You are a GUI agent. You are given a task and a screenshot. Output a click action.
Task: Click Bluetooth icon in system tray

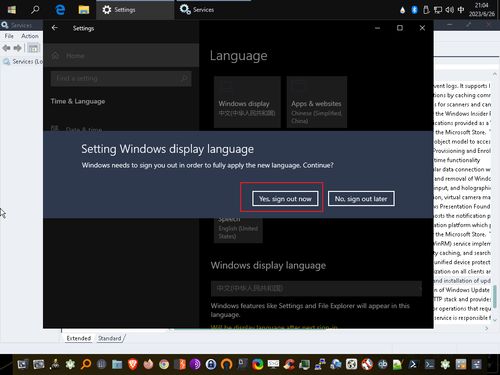(414, 10)
